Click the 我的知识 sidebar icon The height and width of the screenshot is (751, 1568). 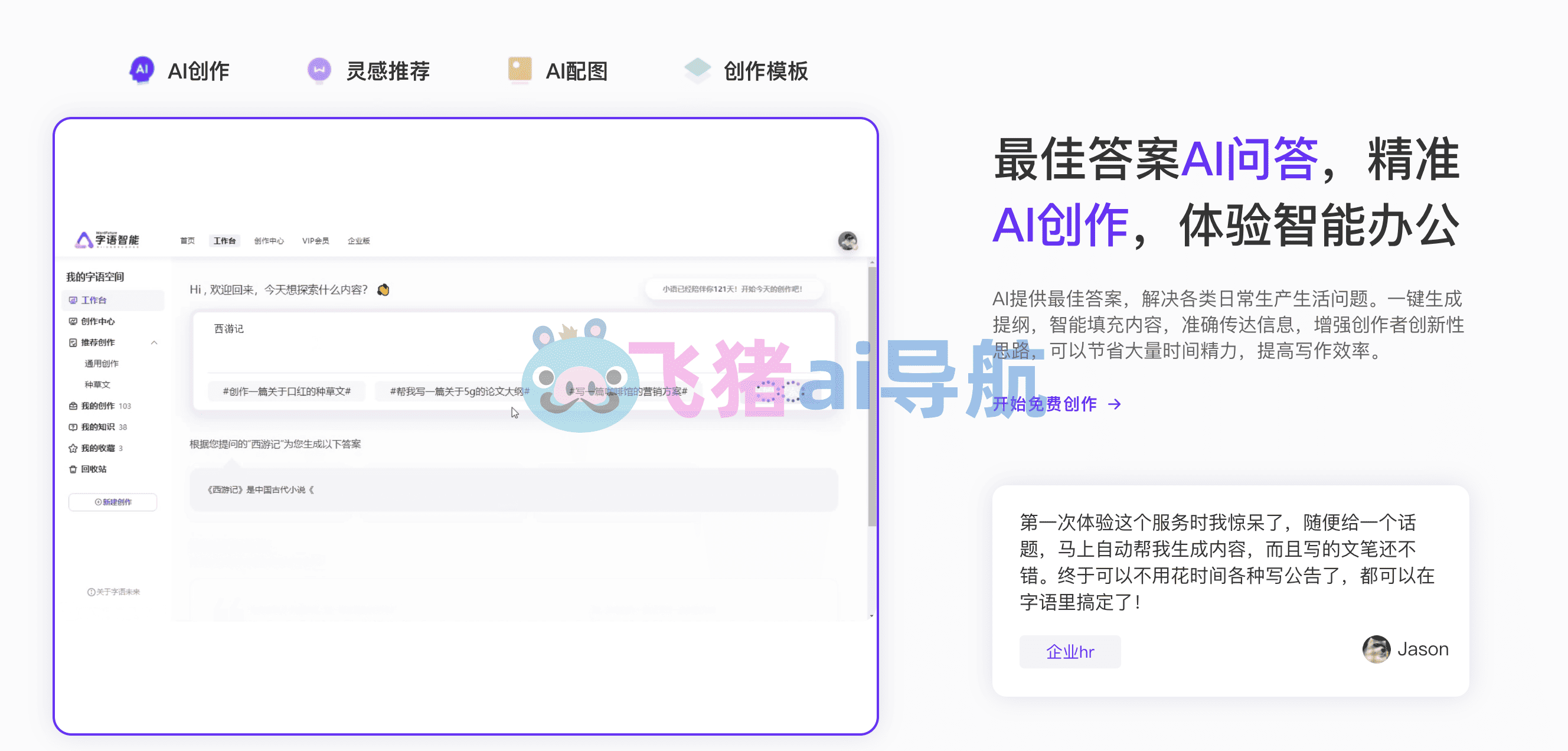pyautogui.click(x=73, y=427)
